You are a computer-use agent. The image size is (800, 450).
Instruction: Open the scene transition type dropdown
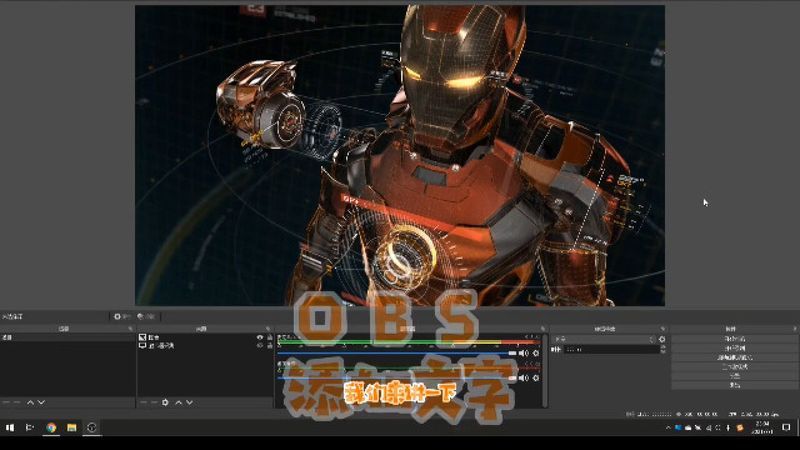605,339
